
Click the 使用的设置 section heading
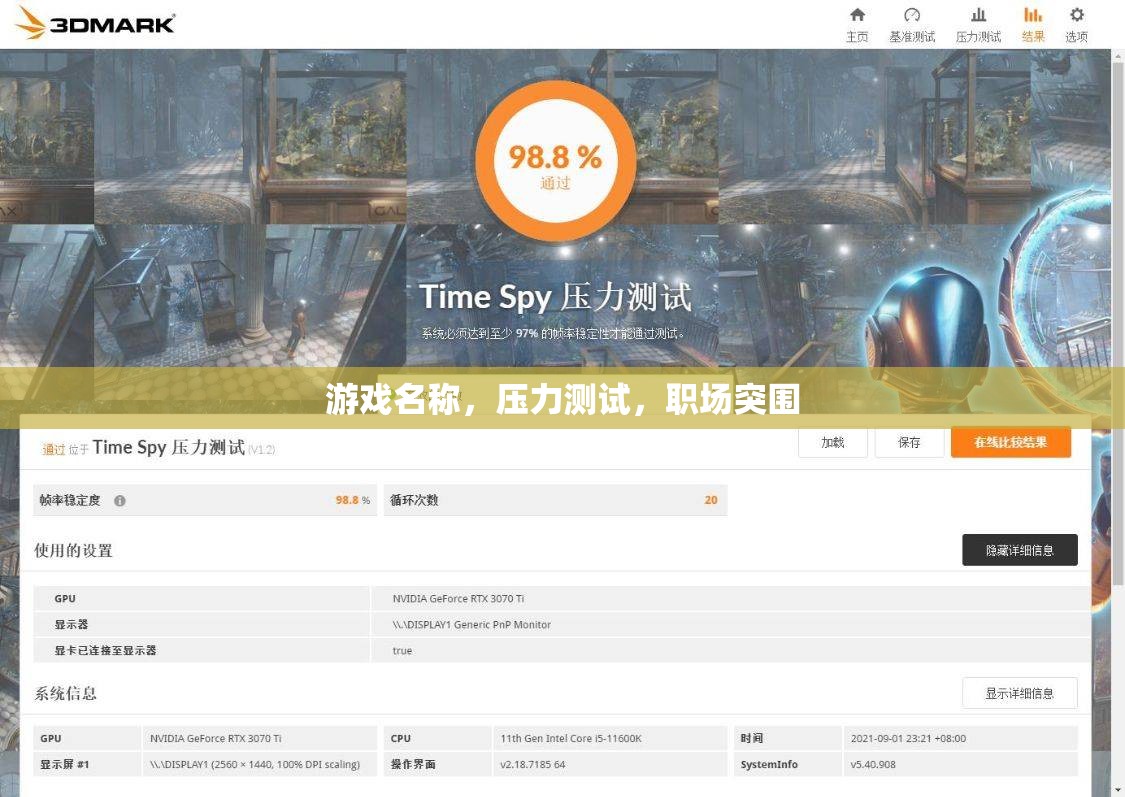coord(73,550)
